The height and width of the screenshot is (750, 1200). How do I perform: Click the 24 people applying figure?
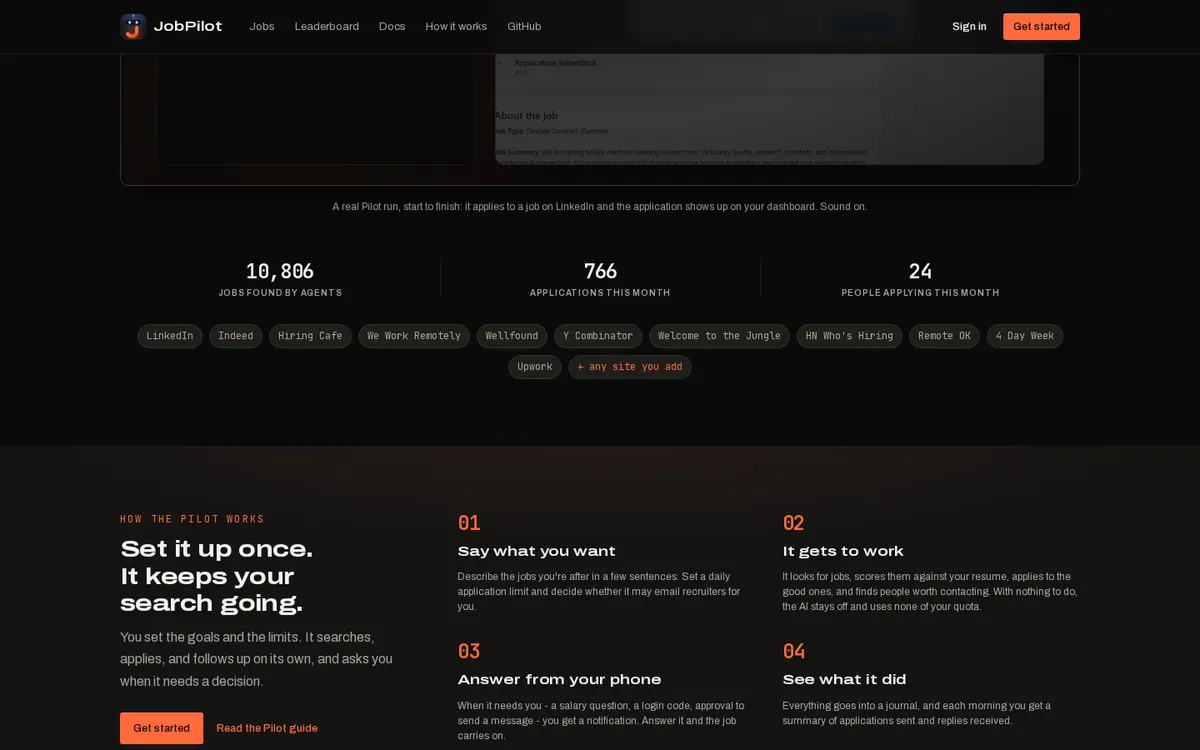920,271
